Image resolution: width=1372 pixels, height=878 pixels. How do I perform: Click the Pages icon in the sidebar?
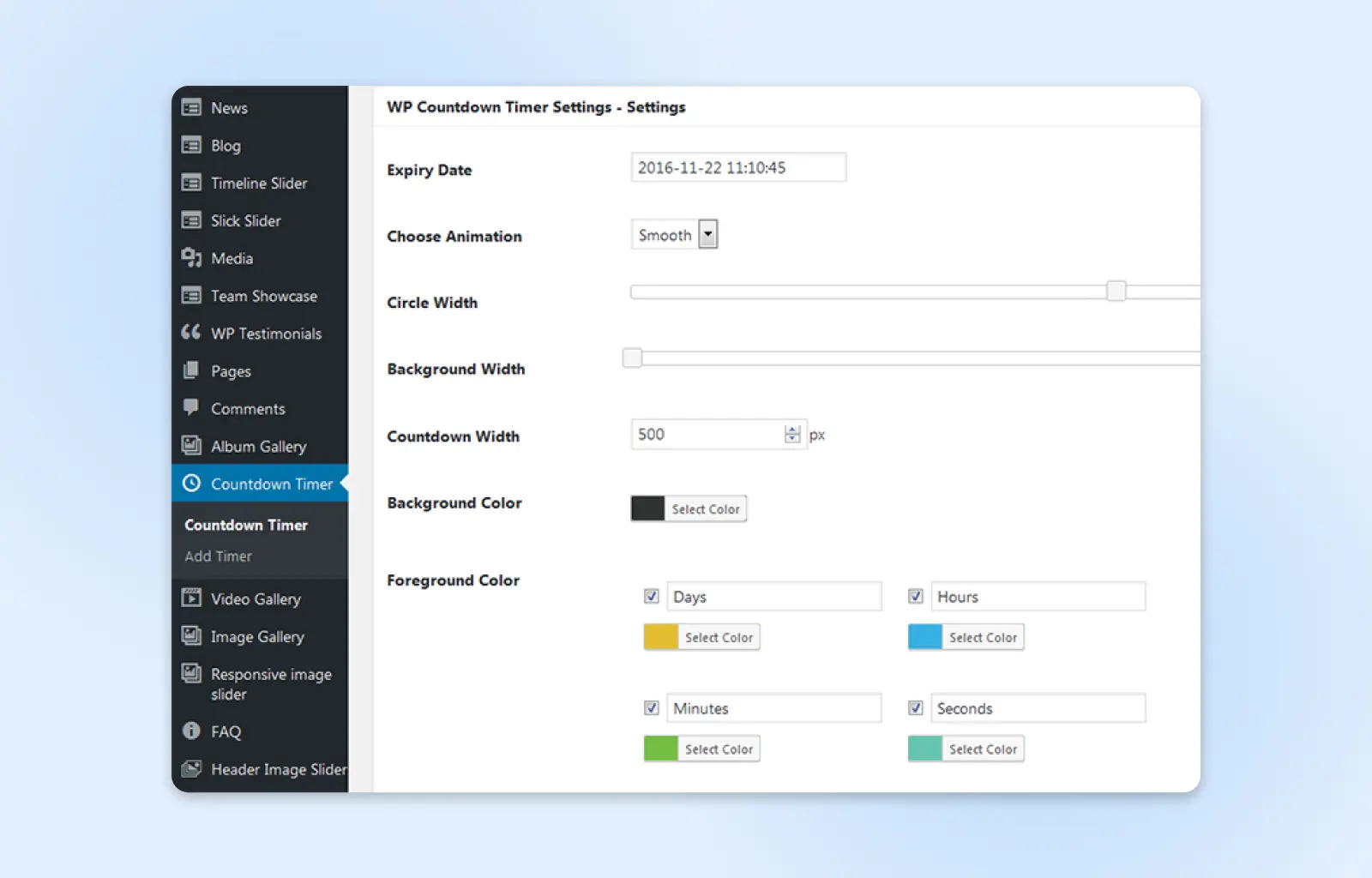pos(191,370)
